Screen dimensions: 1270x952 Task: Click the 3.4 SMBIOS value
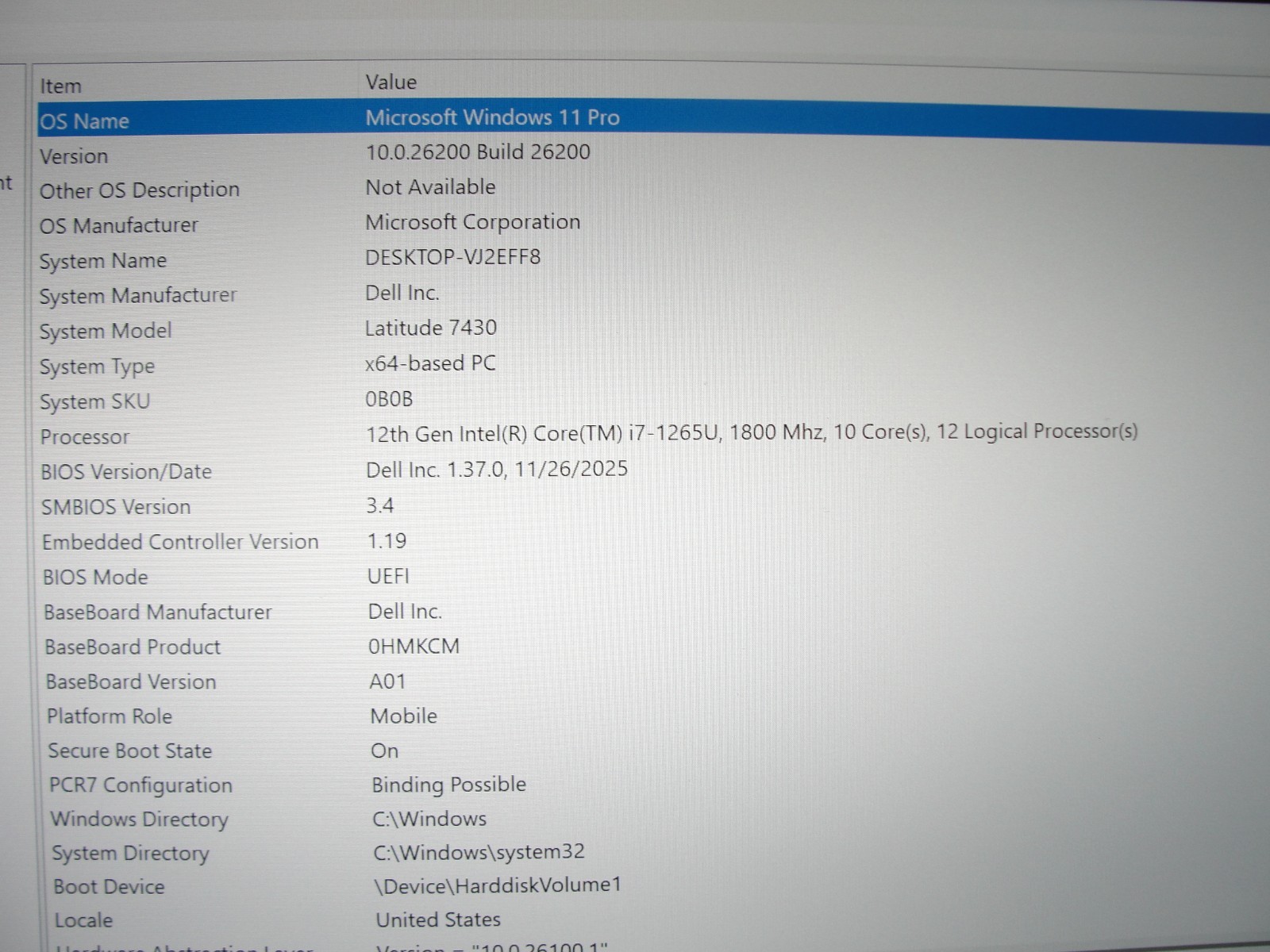point(380,505)
